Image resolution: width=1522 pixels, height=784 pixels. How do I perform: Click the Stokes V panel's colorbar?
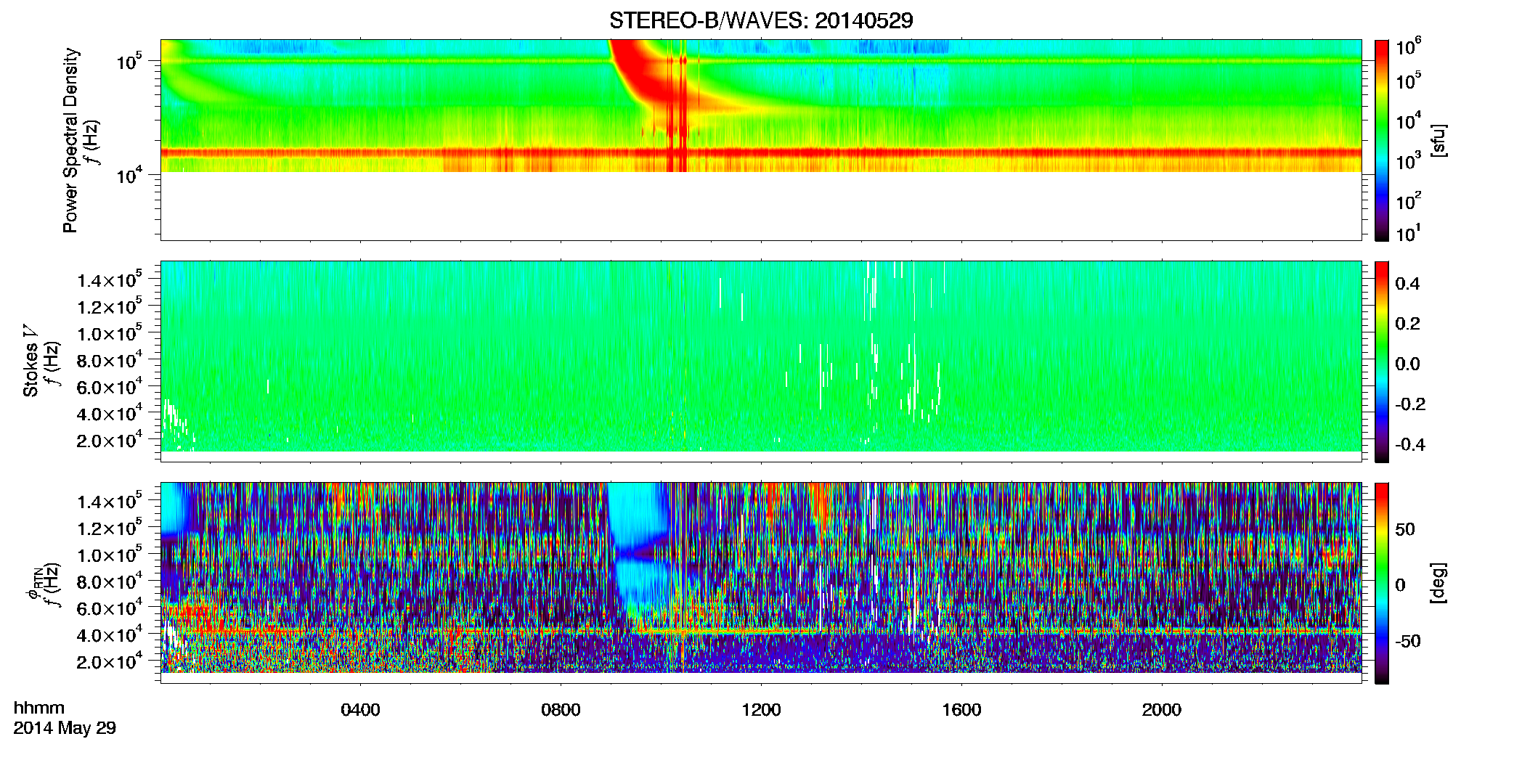[x=1382, y=361]
